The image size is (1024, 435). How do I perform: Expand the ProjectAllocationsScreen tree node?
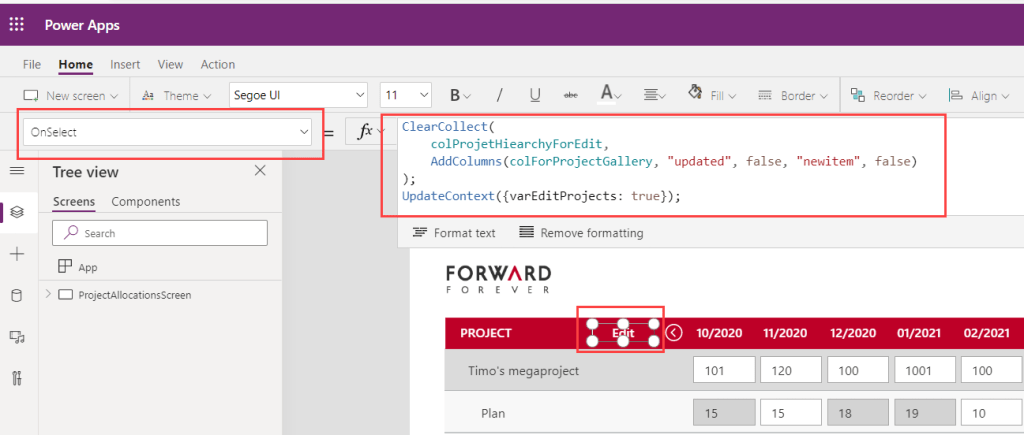[x=47, y=295]
